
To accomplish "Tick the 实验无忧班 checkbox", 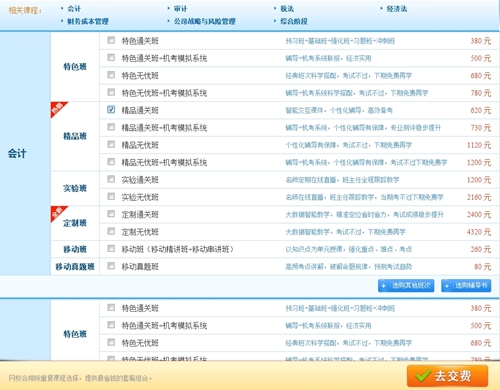I will click(x=111, y=196).
